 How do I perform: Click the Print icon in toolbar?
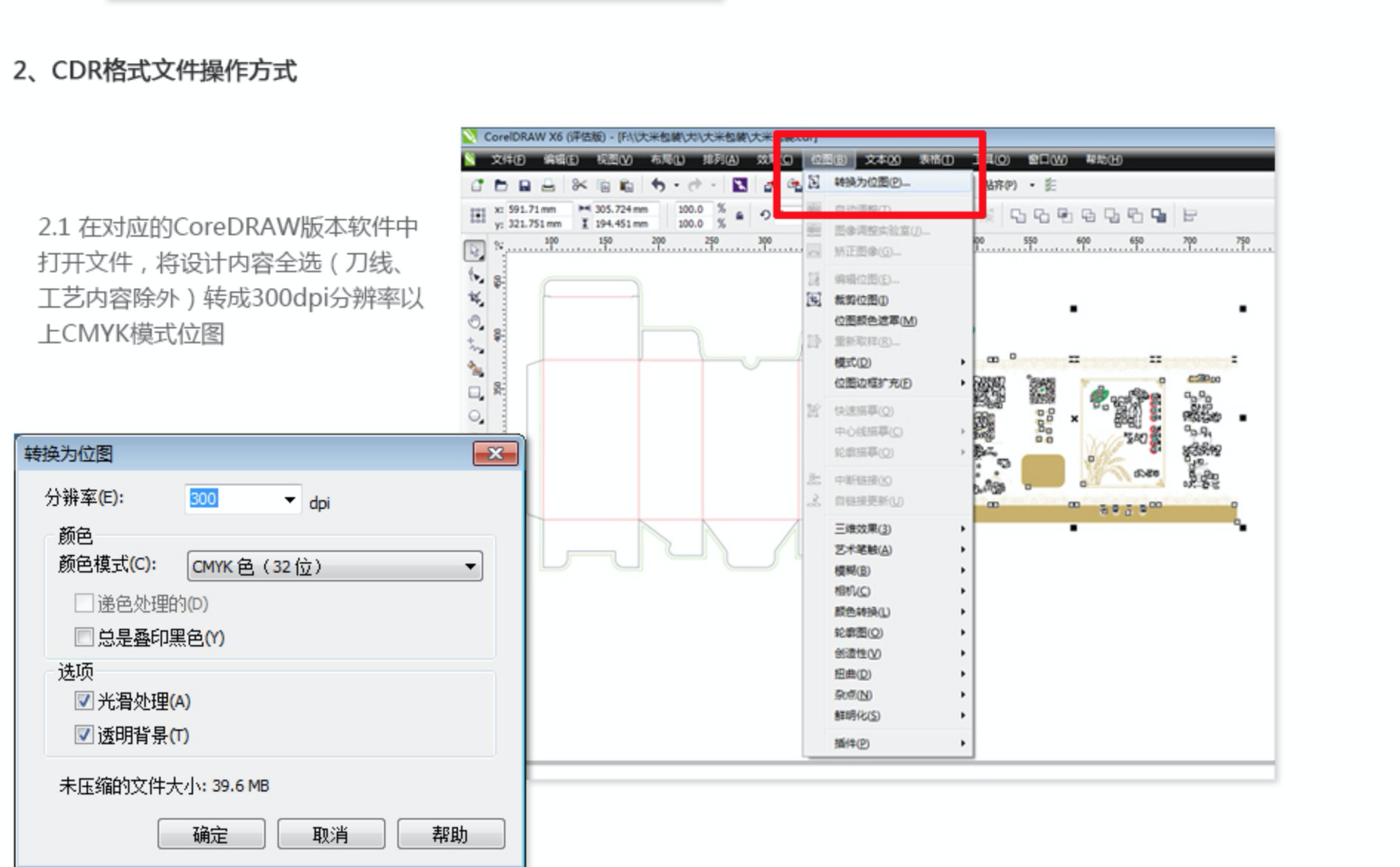pos(548,186)
